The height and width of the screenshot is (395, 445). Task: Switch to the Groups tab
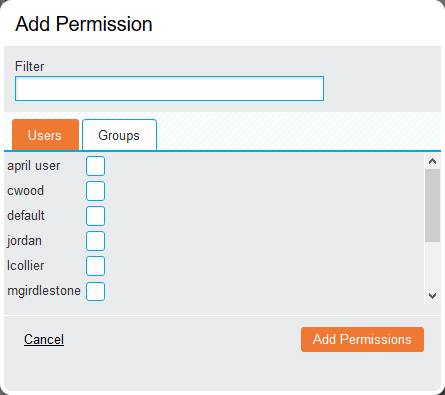(119, 135)
